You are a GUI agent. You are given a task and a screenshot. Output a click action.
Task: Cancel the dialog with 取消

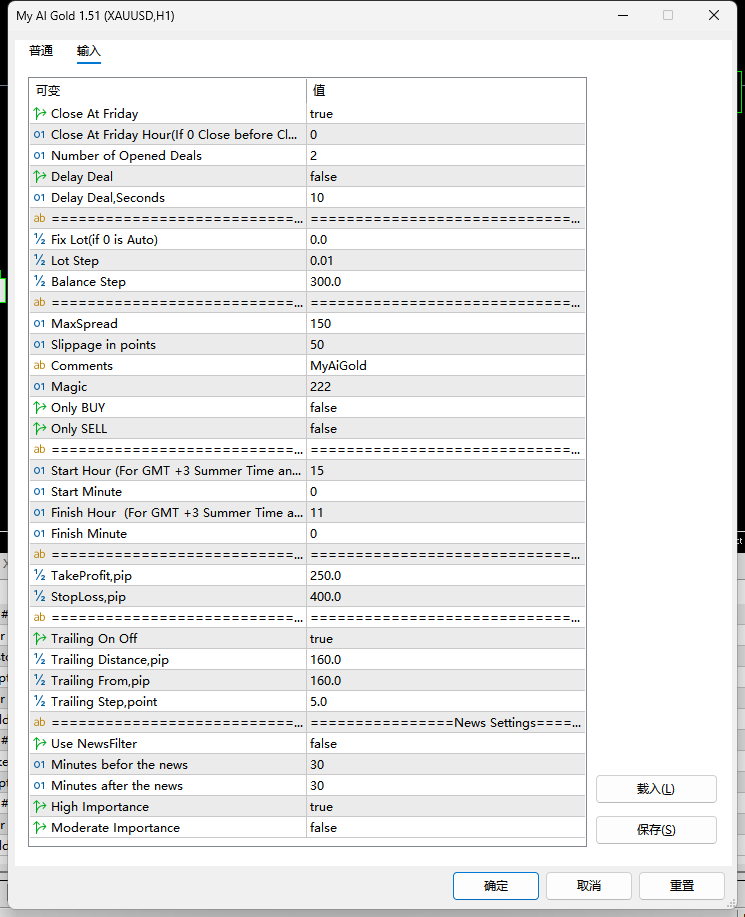click(588, 886)
